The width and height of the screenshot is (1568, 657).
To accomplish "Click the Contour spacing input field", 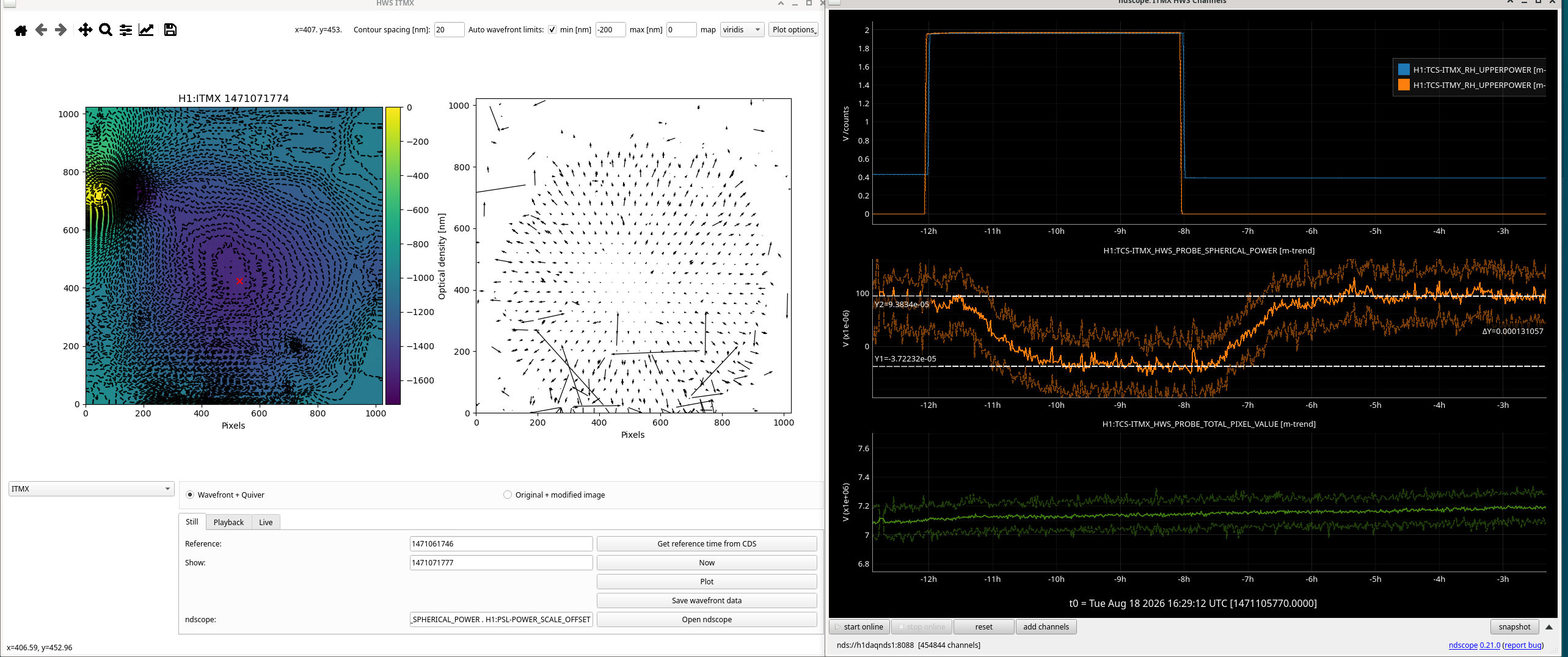I will pos(449,30).
